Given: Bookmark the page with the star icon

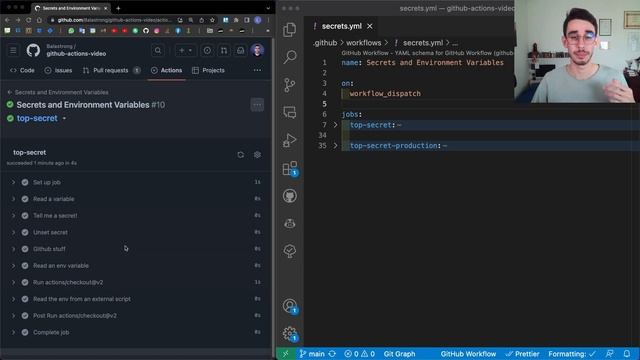Looking at the screenshot, I should 212,20.
